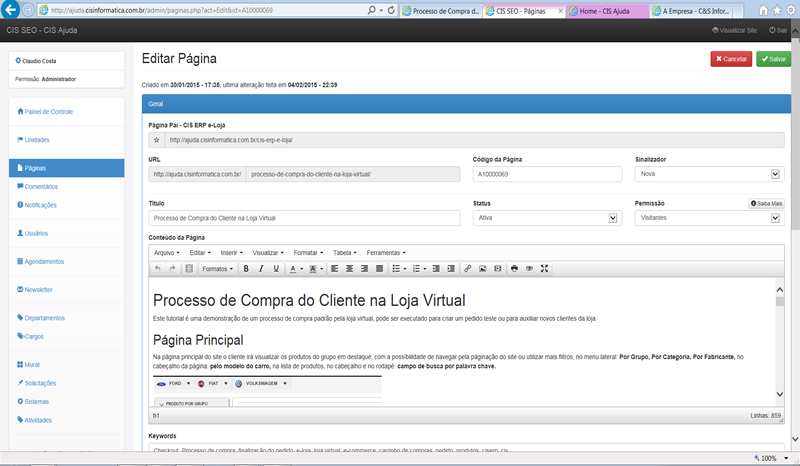The height and width of the screenshot is (466, 800).
Task: Insert a bullet list
Action: (x=396, y=268)
